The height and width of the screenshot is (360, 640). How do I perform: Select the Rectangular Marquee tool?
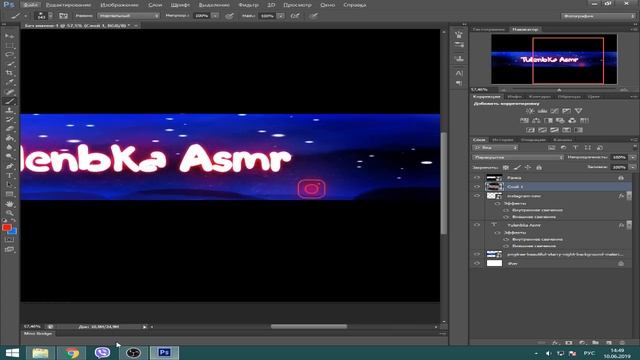[9, 45]
